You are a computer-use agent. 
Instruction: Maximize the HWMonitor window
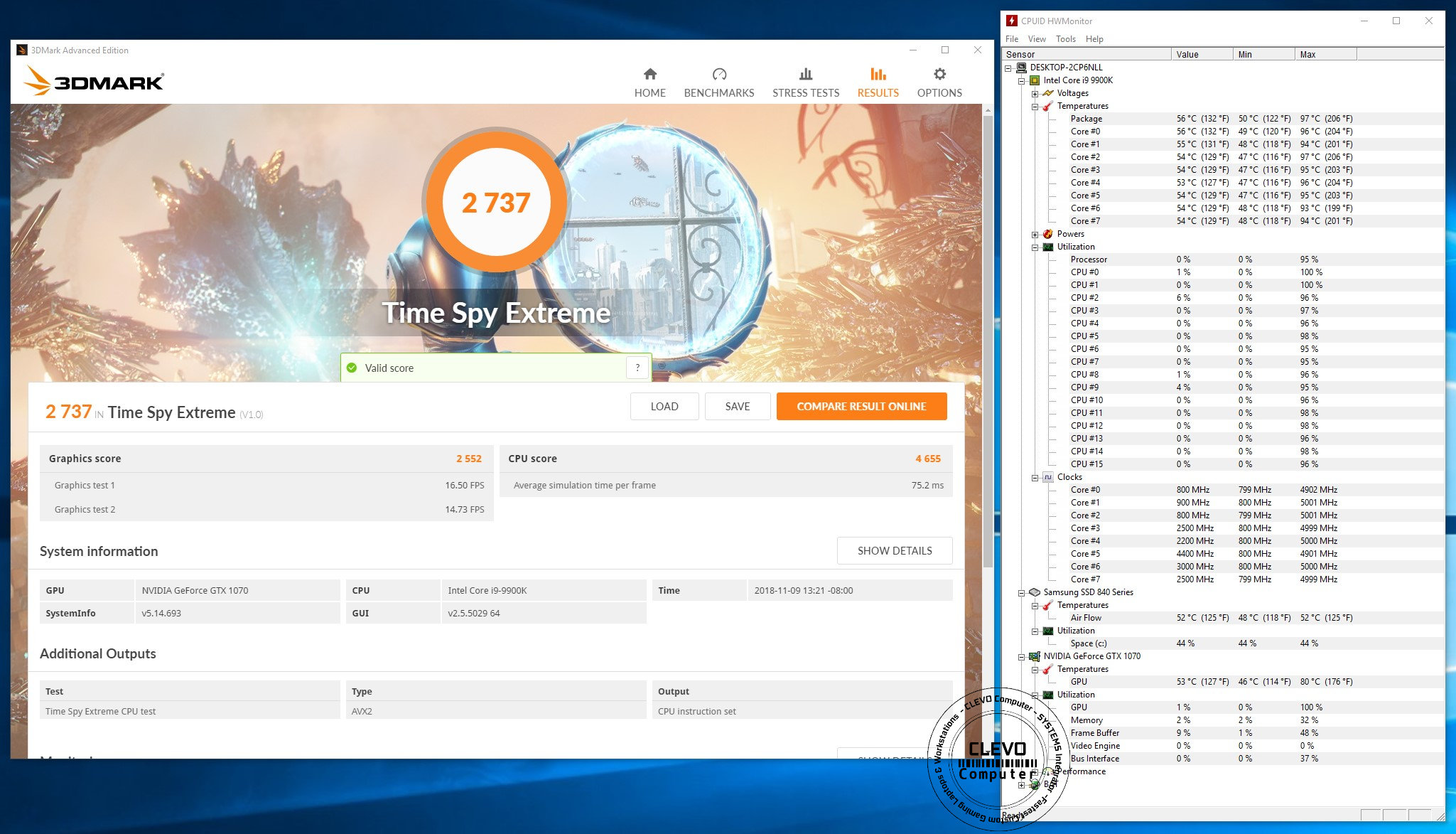tap(1396, 21)
